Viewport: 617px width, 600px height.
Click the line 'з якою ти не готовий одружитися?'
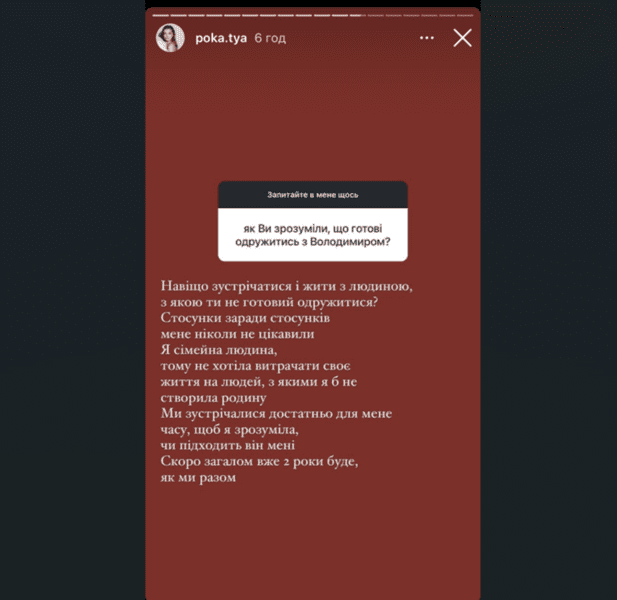(x=269, y=302)
